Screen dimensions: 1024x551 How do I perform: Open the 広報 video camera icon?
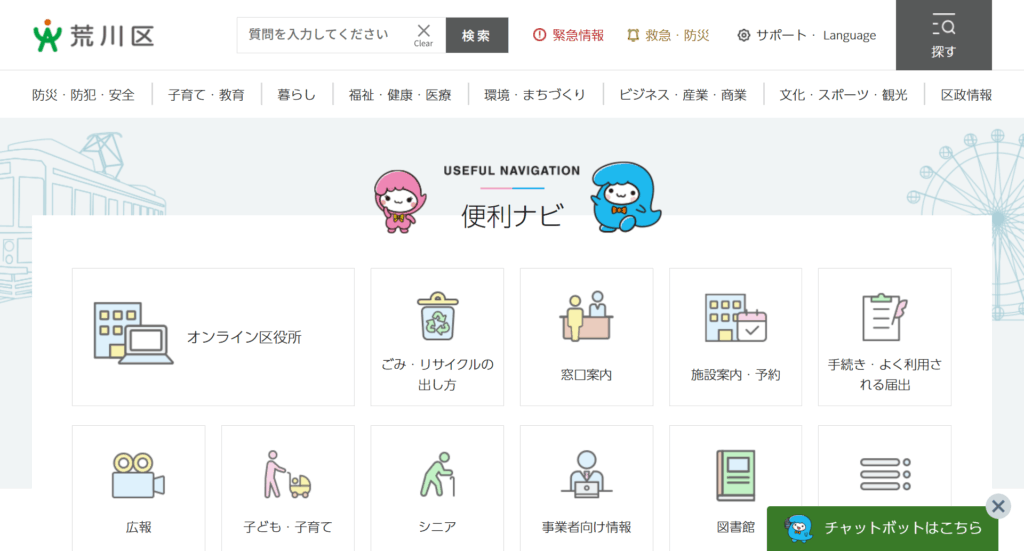138,475
